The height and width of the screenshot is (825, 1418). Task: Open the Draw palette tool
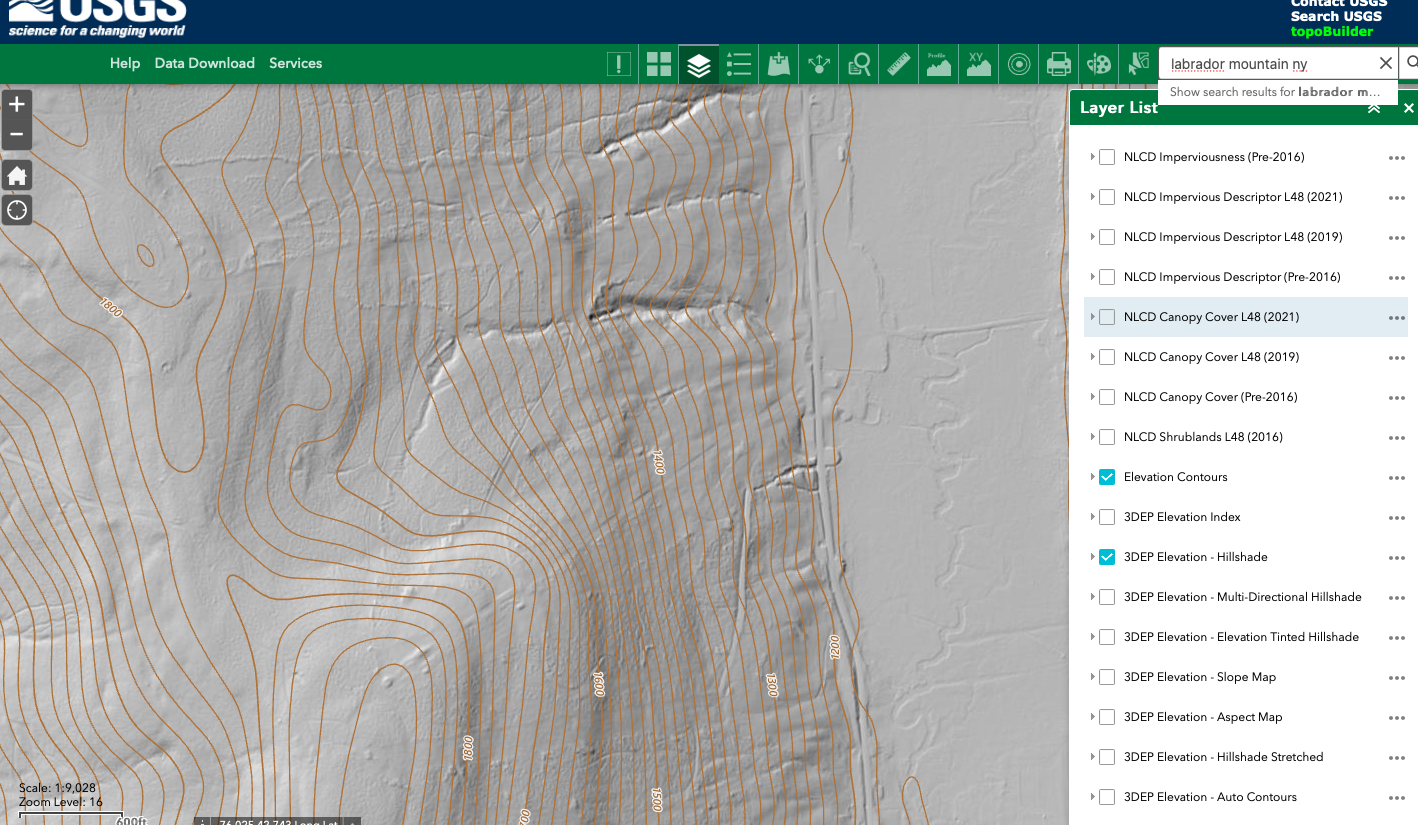click(1099, 64)
